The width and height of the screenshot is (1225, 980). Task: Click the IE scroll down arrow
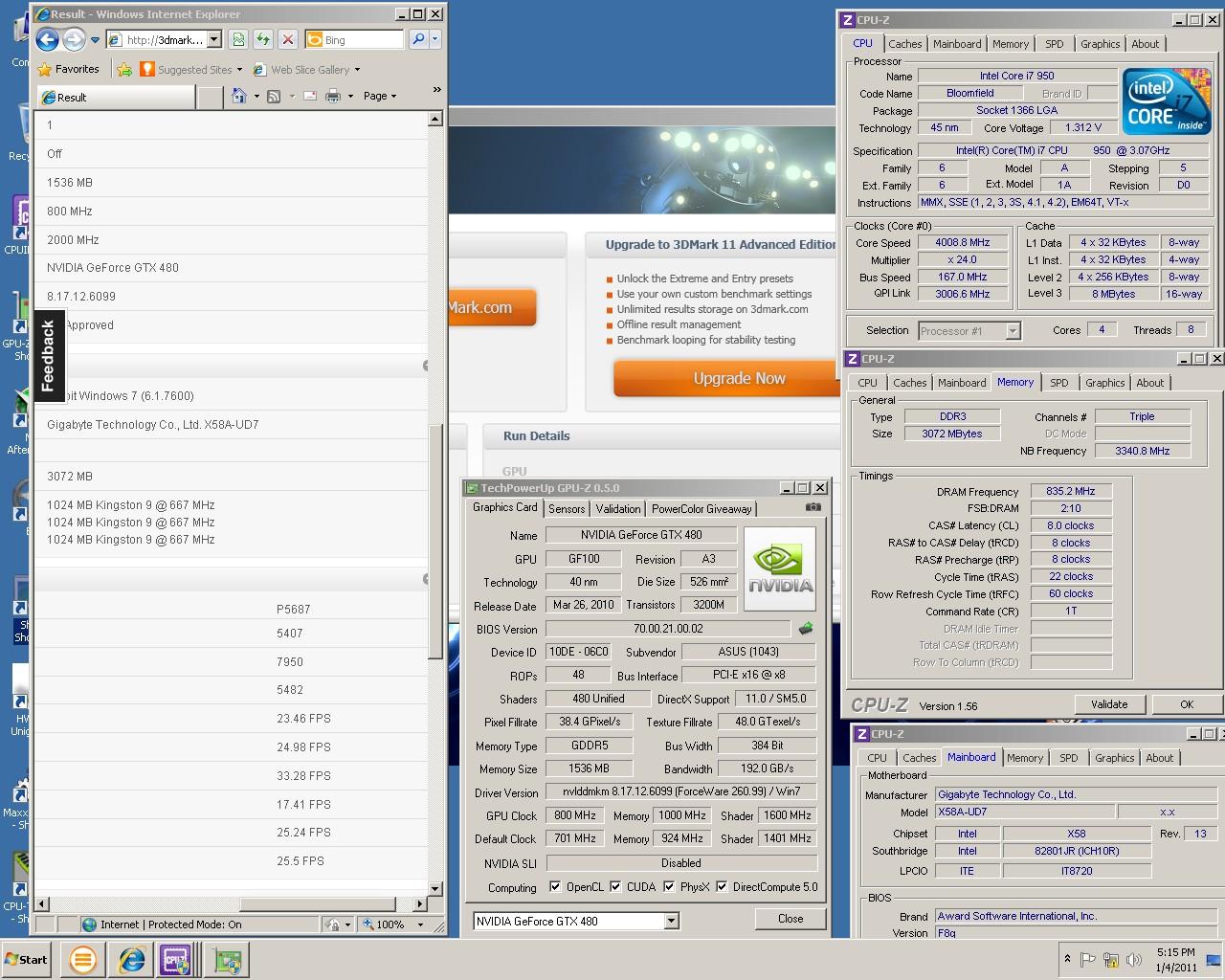[435, 889]
